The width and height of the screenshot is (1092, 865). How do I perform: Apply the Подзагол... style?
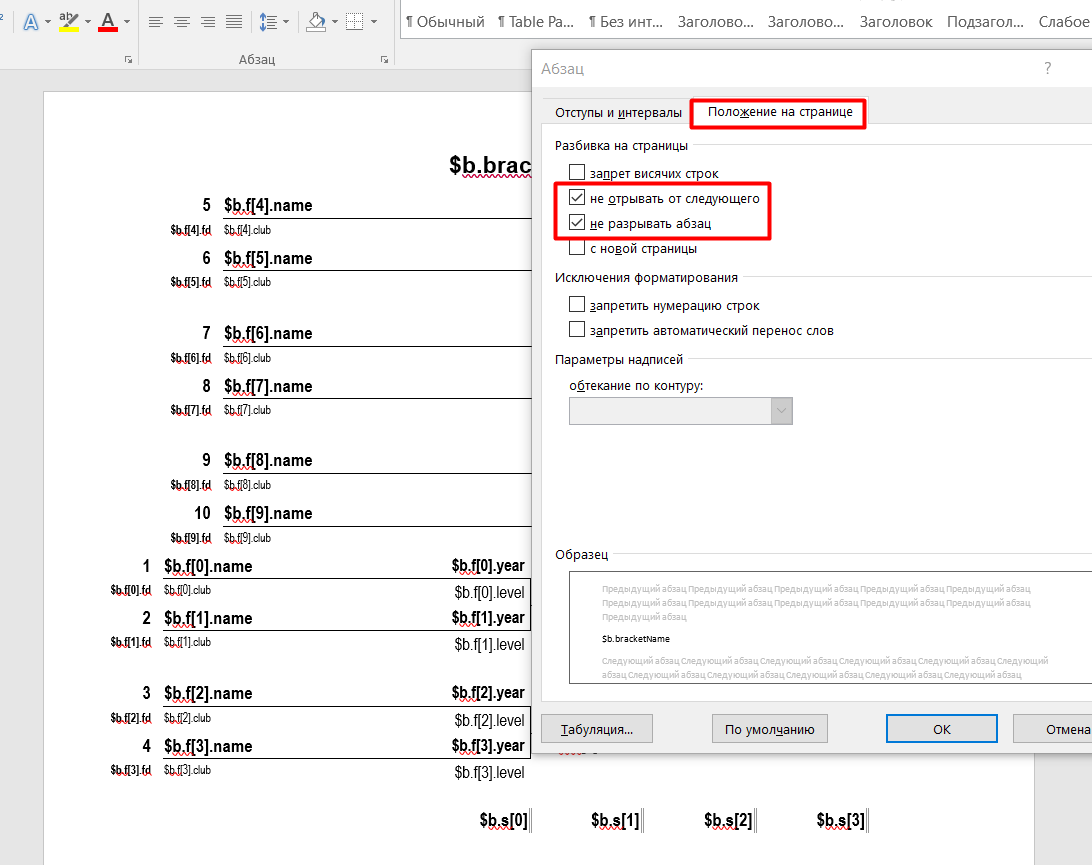(x=985, y=22)
